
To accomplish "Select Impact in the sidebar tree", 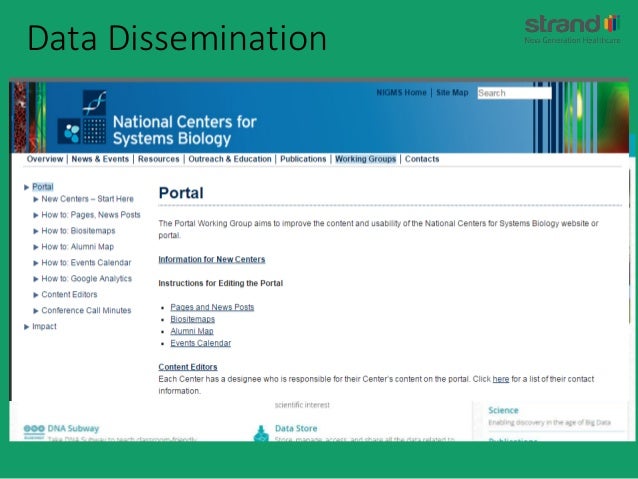I will point(44,326).
